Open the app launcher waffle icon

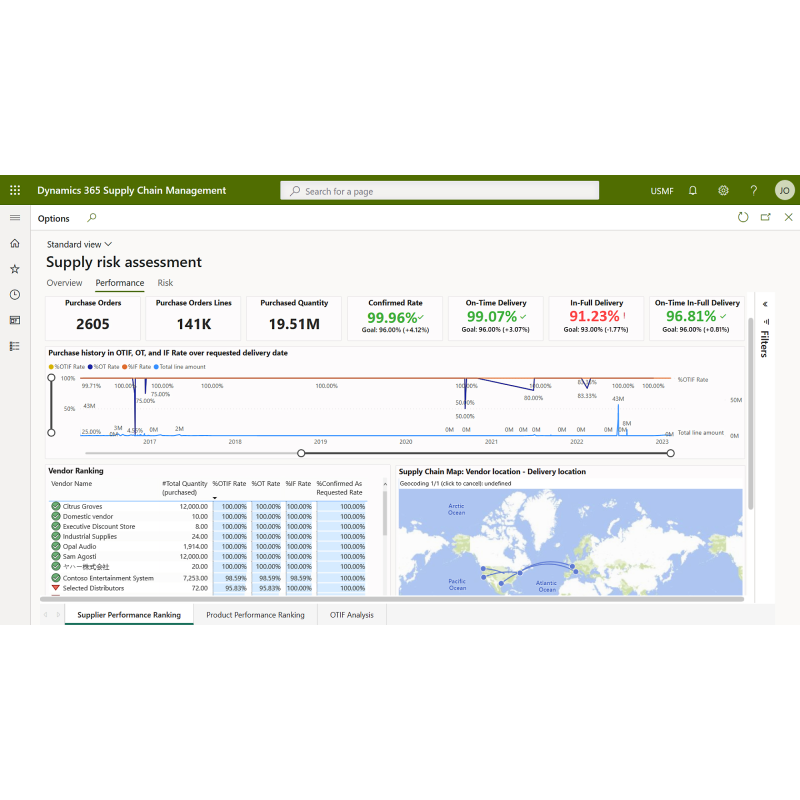15,190
